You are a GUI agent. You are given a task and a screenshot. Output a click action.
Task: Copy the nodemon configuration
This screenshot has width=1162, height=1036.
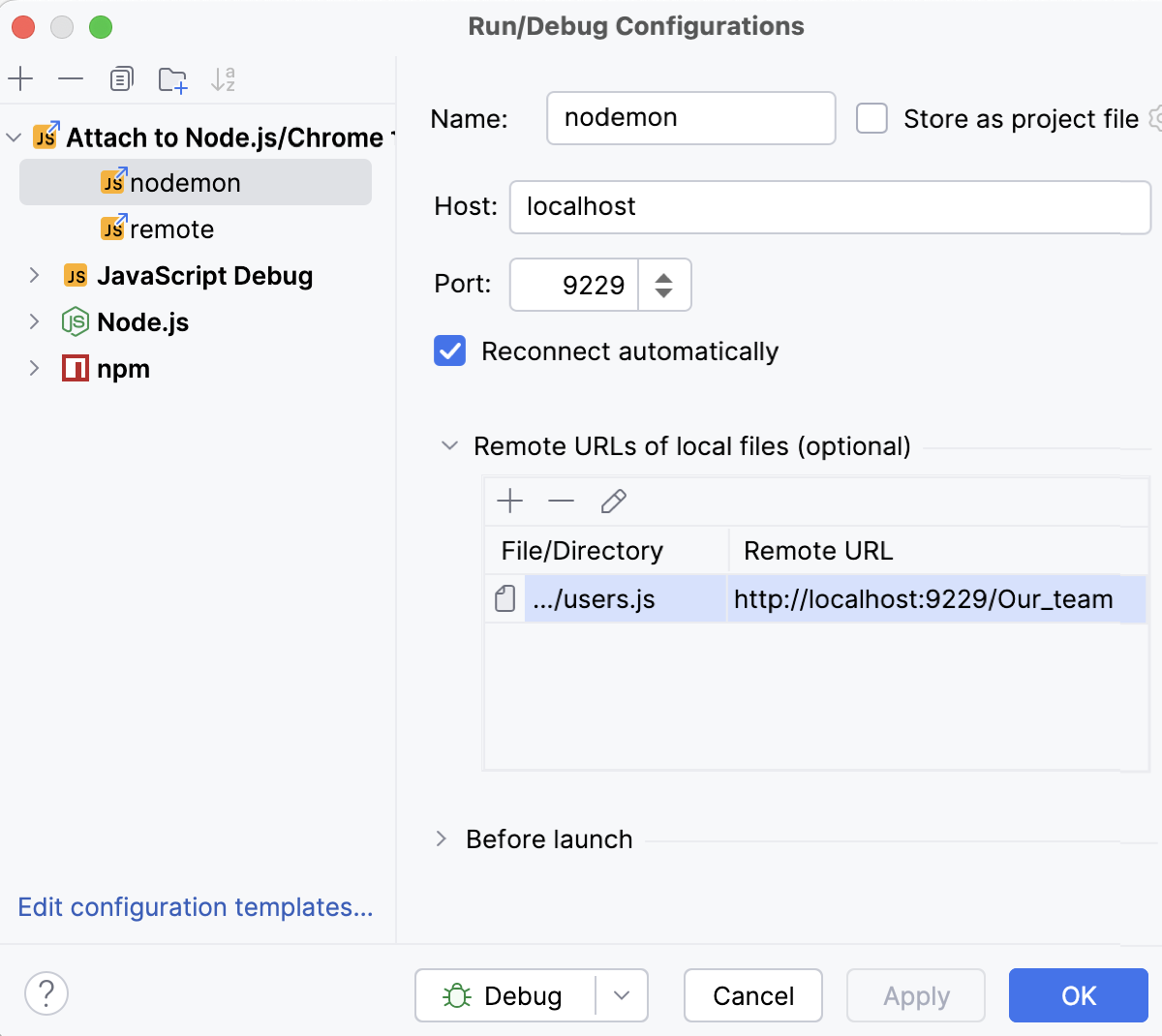pyautogui.click(x=121, y=79)
